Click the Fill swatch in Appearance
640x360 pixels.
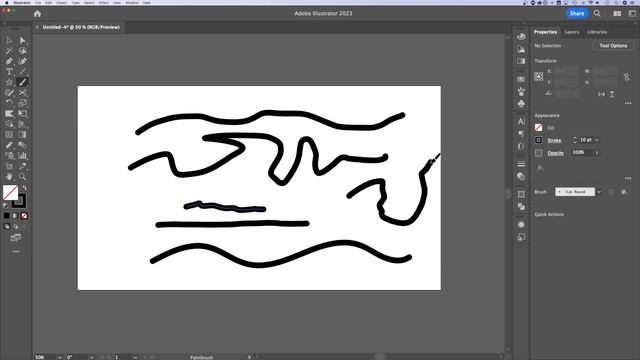[538, 128]
